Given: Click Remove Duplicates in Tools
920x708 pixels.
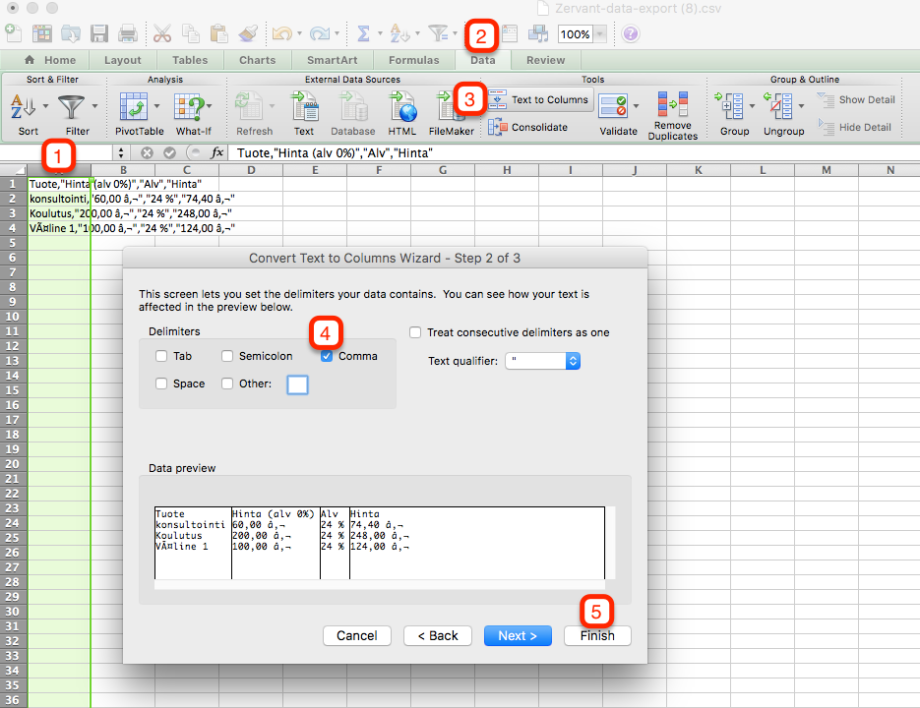Looking at the screenshot, I should pos(672,116).
